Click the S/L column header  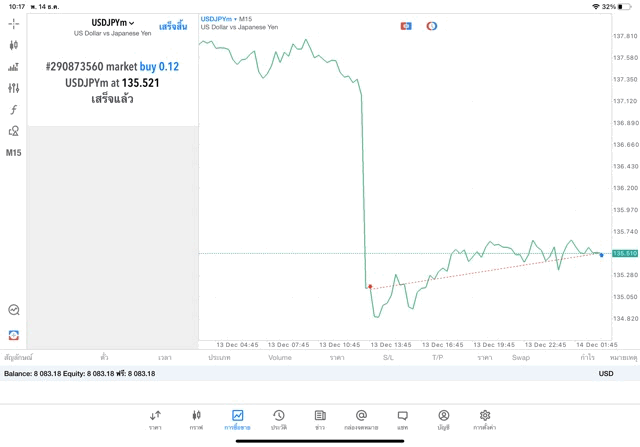pyautogui.click(x=388, y=358)
